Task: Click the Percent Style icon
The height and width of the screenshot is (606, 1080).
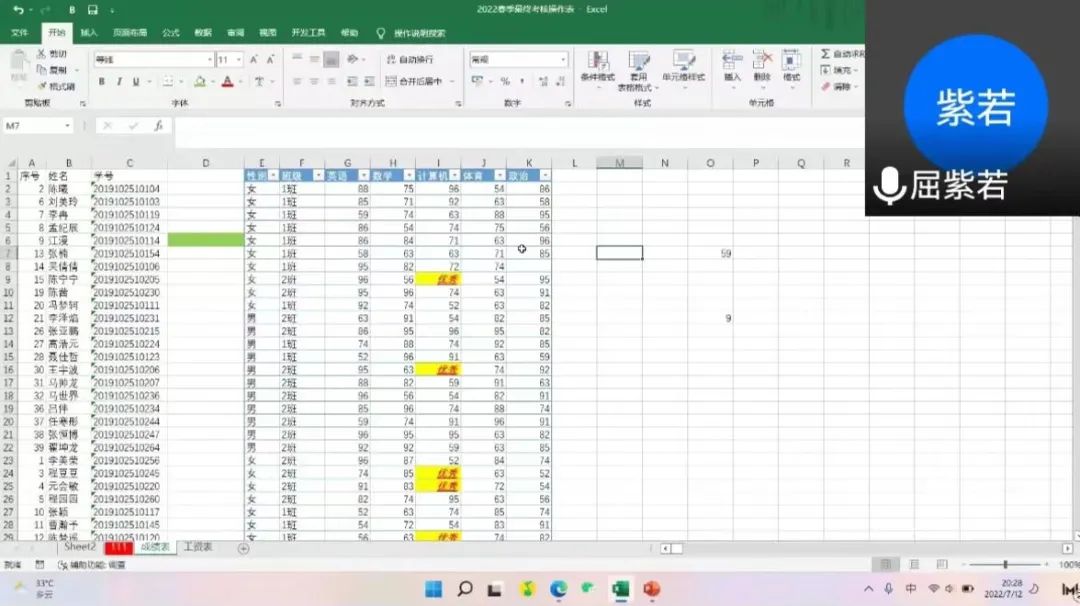Action: click(x=505, y=81)
